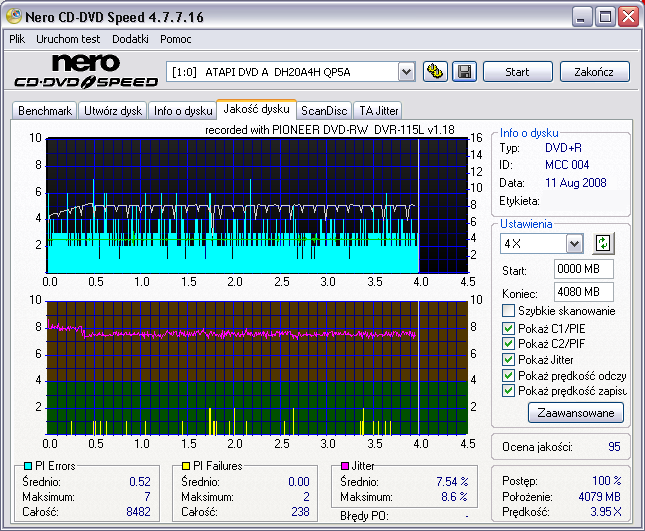Click the Położenie value 4079 MB
Image resolution: width=645 pixels, height=531 pixels.
(599, 497)
